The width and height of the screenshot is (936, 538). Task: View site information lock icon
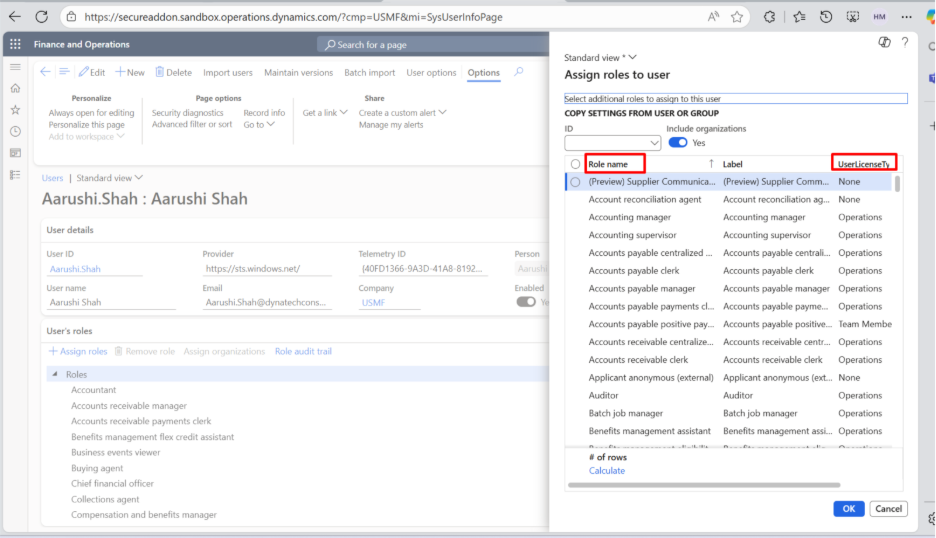(x=72, y=17)
